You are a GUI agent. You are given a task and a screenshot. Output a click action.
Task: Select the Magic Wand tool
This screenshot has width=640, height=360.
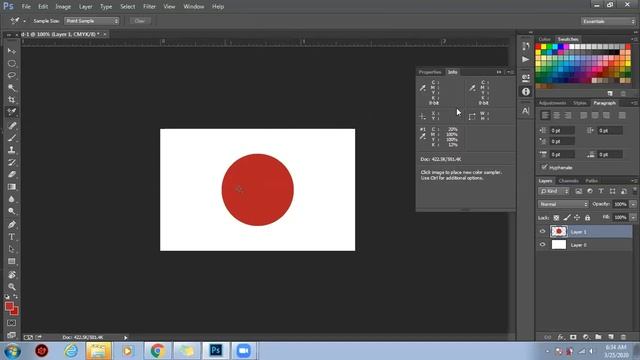11,88
